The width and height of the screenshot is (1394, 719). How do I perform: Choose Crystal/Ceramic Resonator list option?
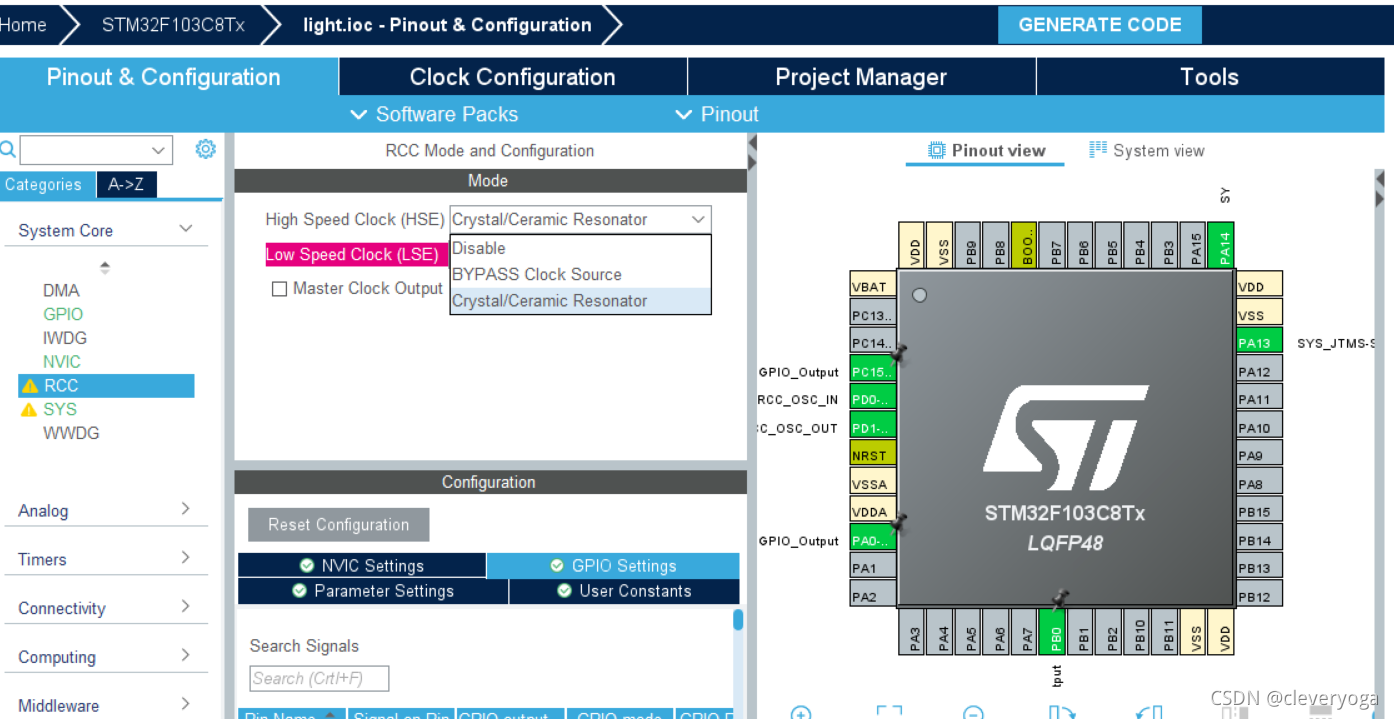[580, 301]
